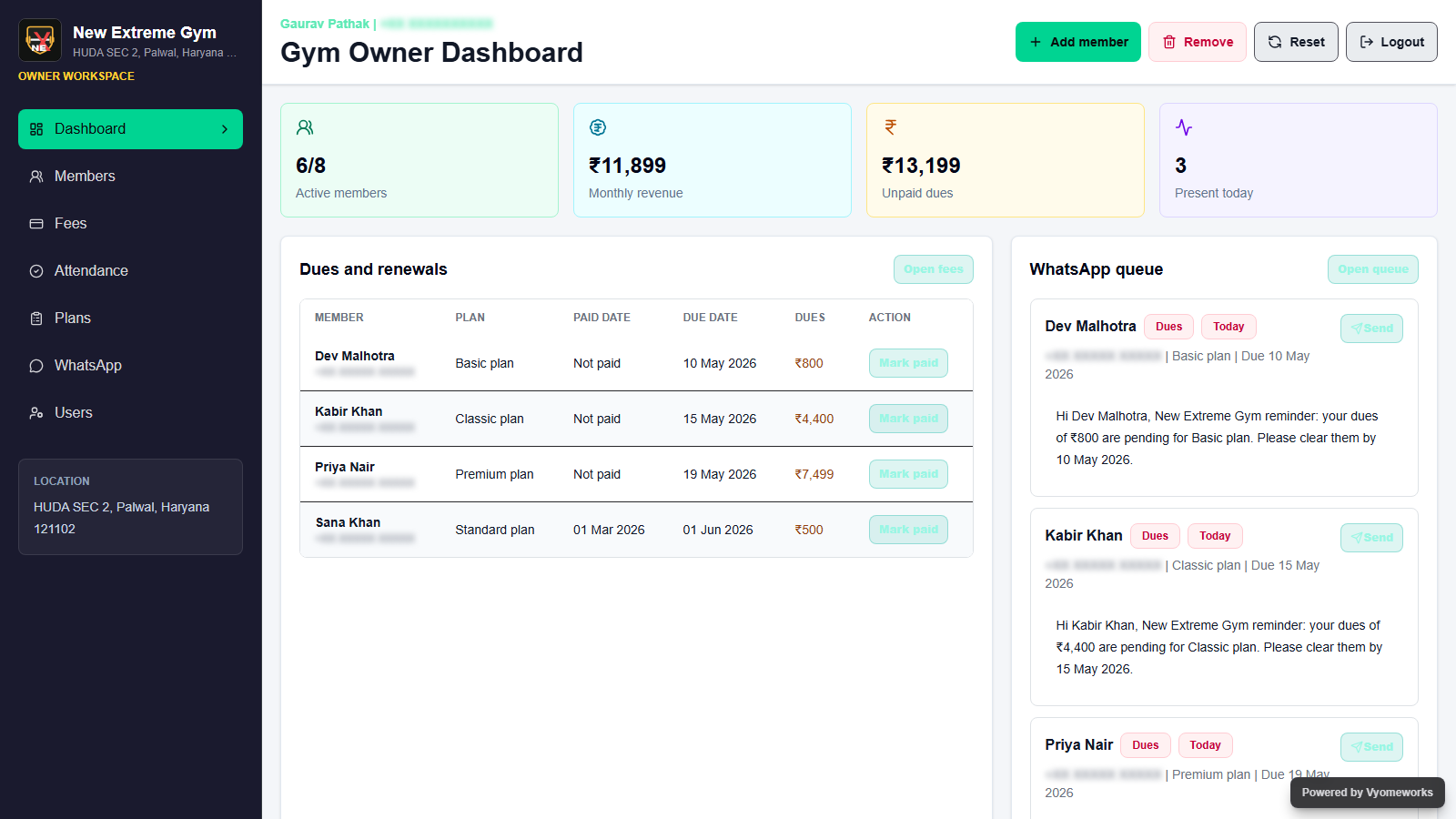This screenshot has height=819, width=1456.
Task: Click the Present today card
Action: pos(1299,160)
